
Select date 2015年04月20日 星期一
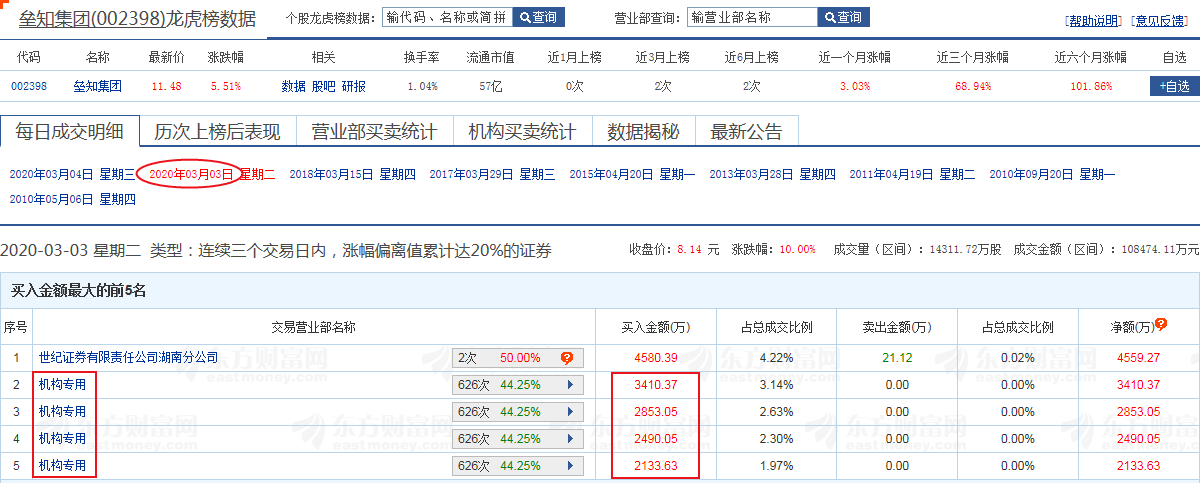pyautogui.click(x=632, y=174)
